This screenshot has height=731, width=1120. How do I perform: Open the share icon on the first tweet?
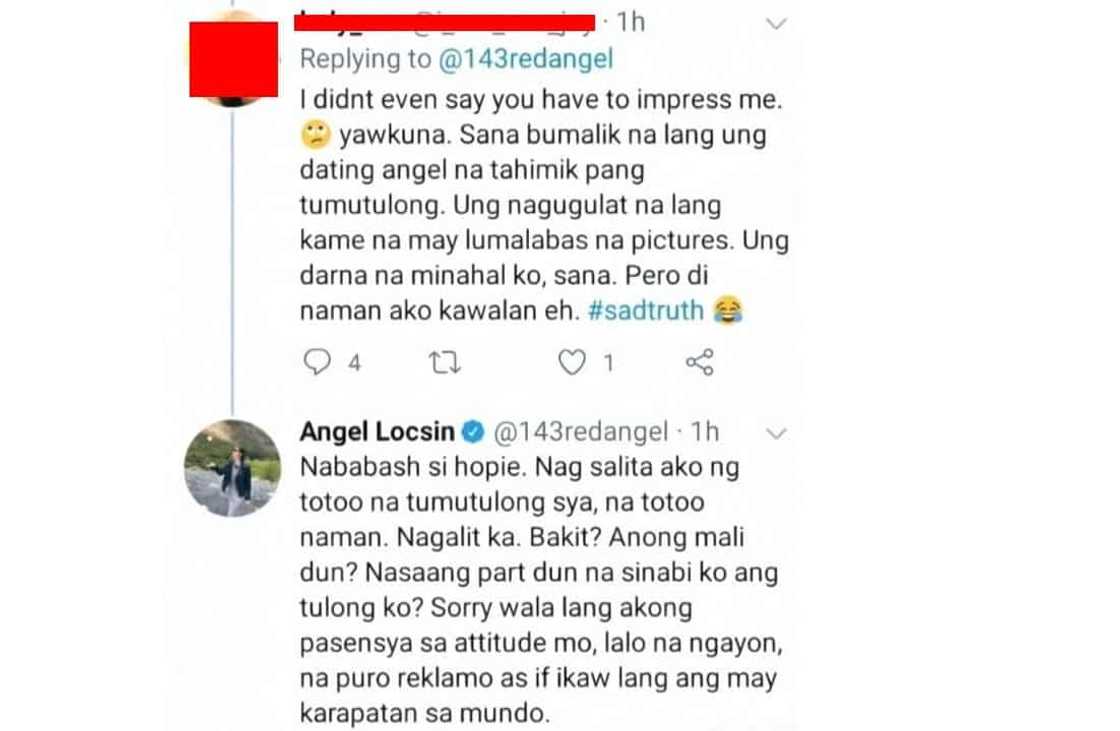[699, 362]
